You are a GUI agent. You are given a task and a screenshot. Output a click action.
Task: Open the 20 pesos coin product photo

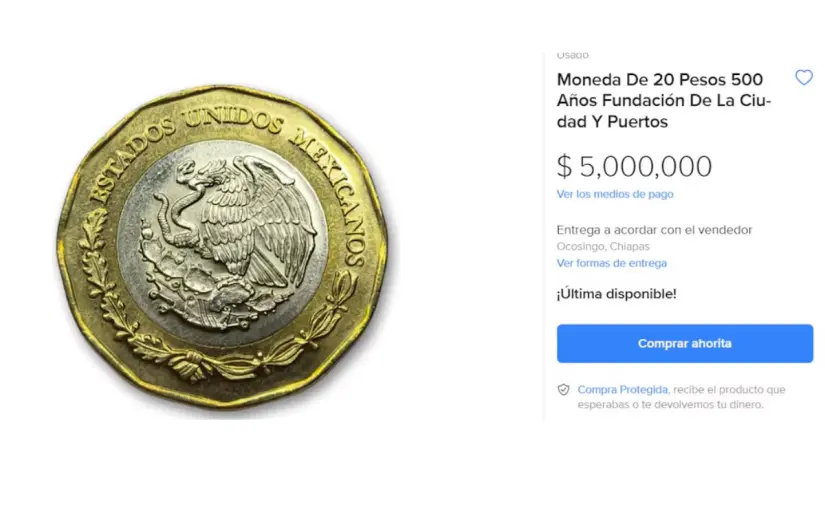(222, 247)
